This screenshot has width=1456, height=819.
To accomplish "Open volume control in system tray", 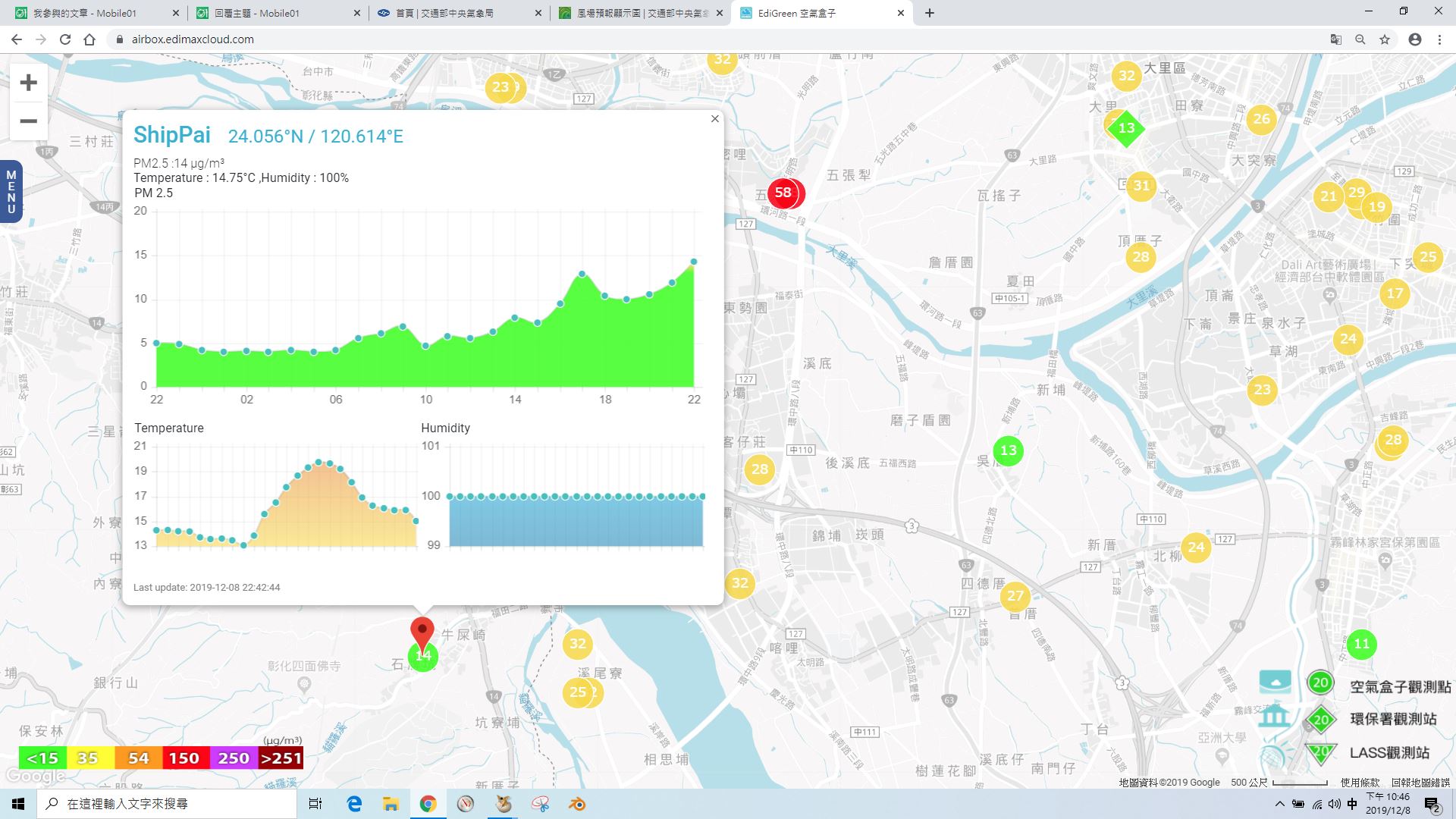I will pyautogui.click(x=1334, y=804).
